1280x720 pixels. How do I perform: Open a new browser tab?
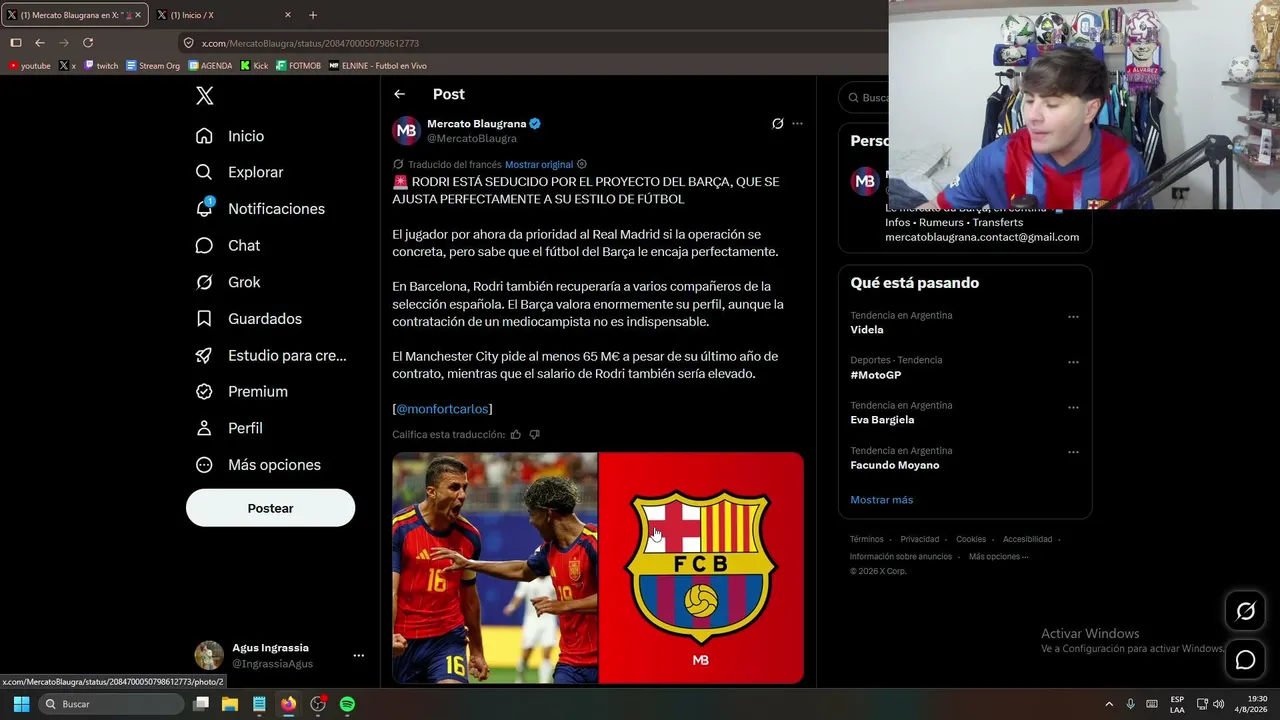coord(313,15)
